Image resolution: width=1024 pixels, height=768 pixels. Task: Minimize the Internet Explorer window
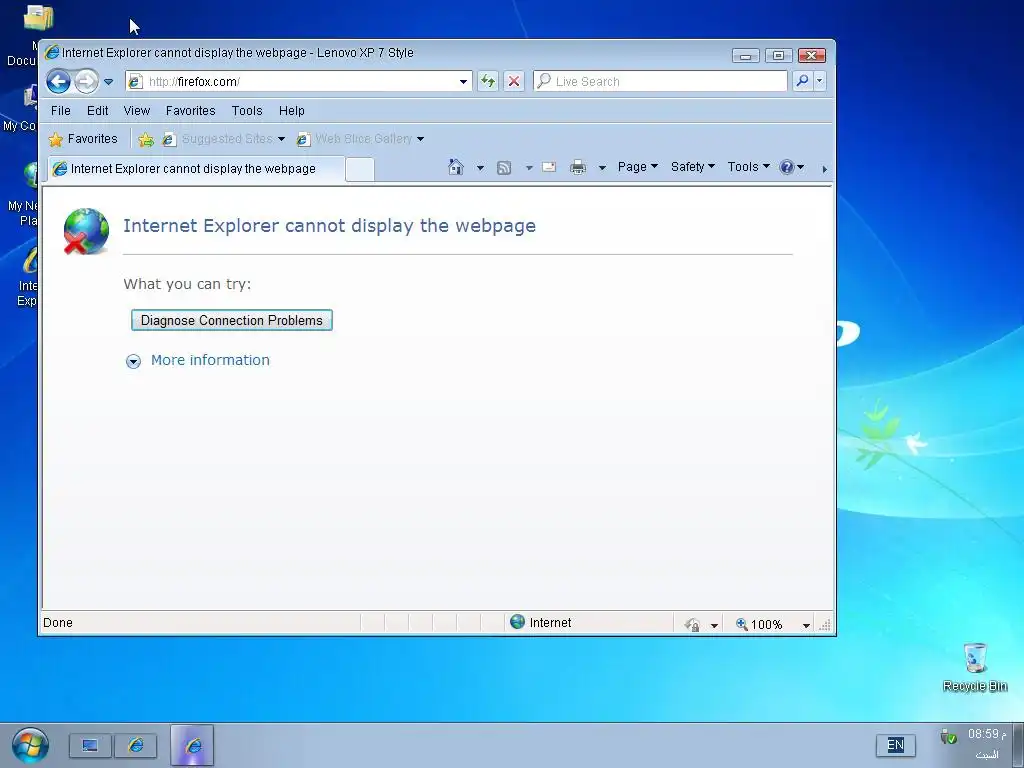(746, 56)
